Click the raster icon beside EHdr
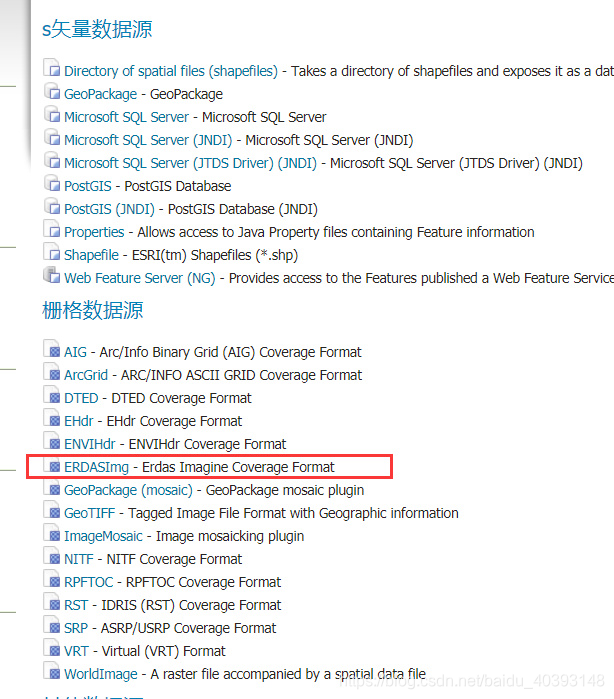 point(52,419)
